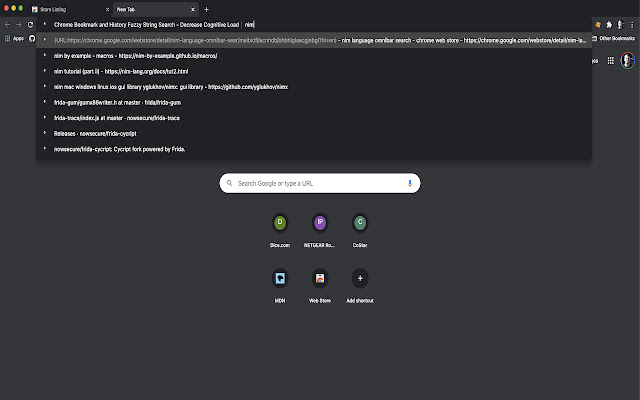This screenshot has height=400, width=640.
Task: Open the Apps bookmarks shortcut
Action: (14, 38)
